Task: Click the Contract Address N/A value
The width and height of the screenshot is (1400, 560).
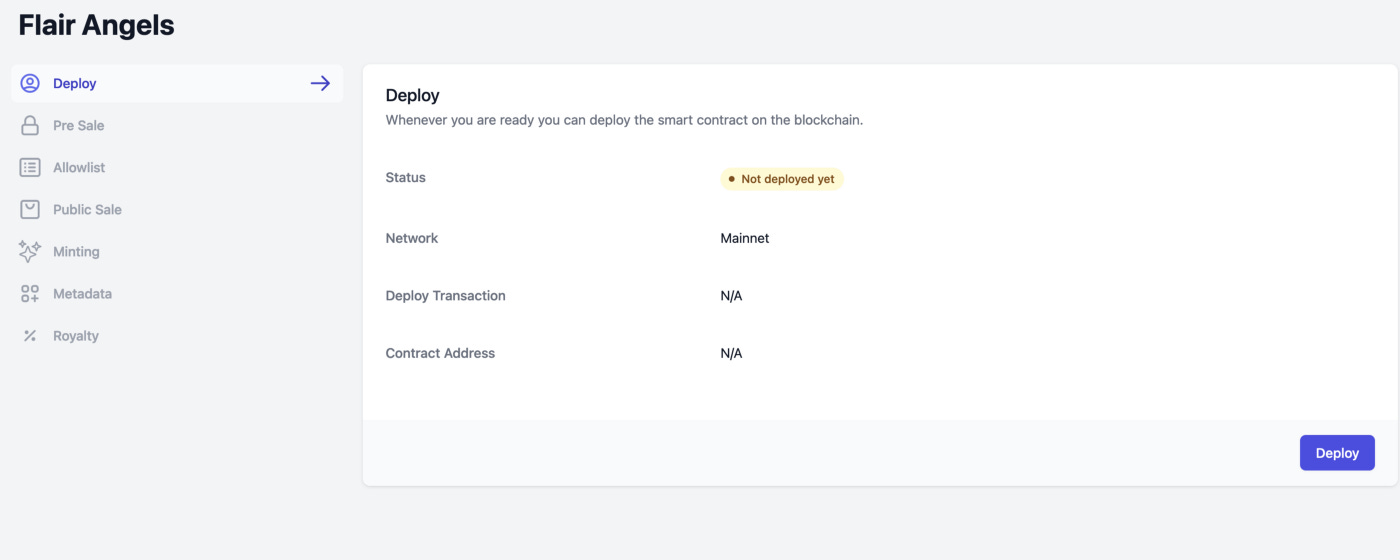Action: (x=731, y=353)
